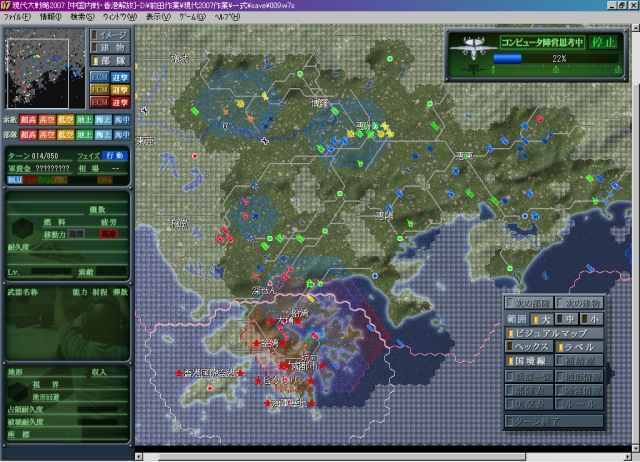Open the ファイル(F) menu

point(17,17)
